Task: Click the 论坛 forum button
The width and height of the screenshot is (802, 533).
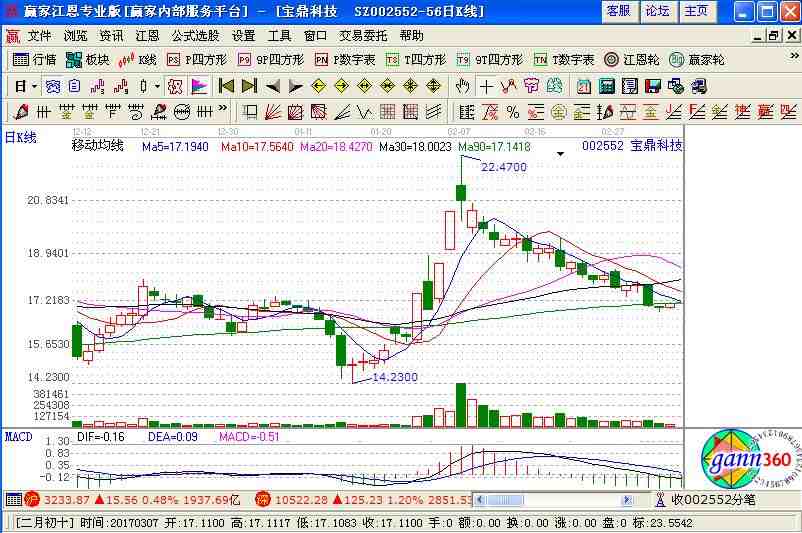Action: (x=658, y=11)
